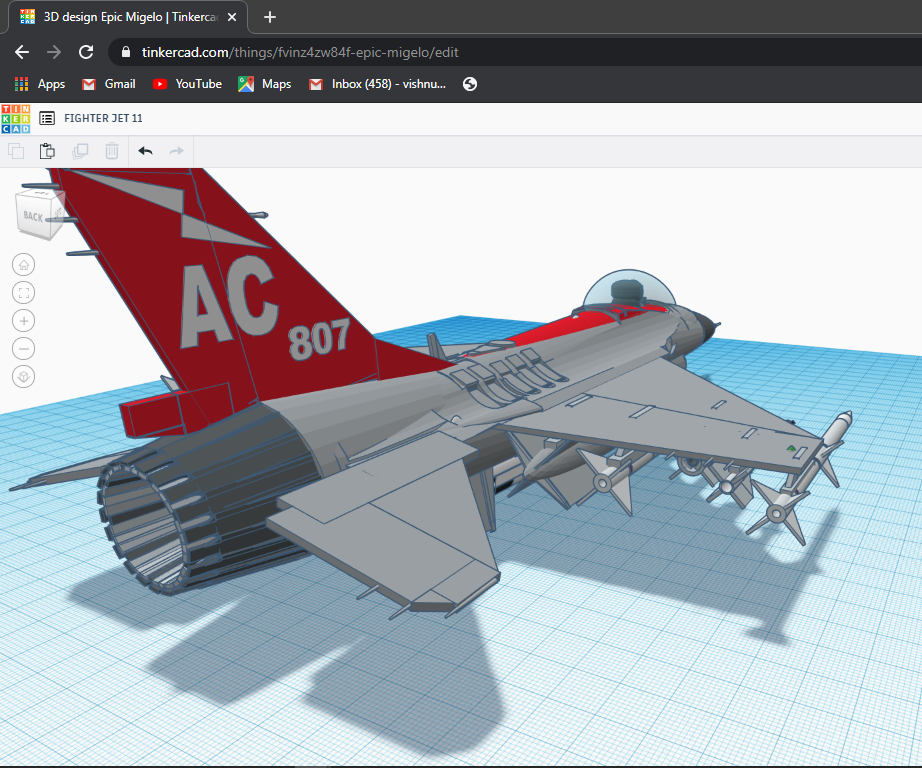The height and width of the screenshot is (768, 922).
Task: Click the Zoom in plus icon
Action: [x=23, y=320]
